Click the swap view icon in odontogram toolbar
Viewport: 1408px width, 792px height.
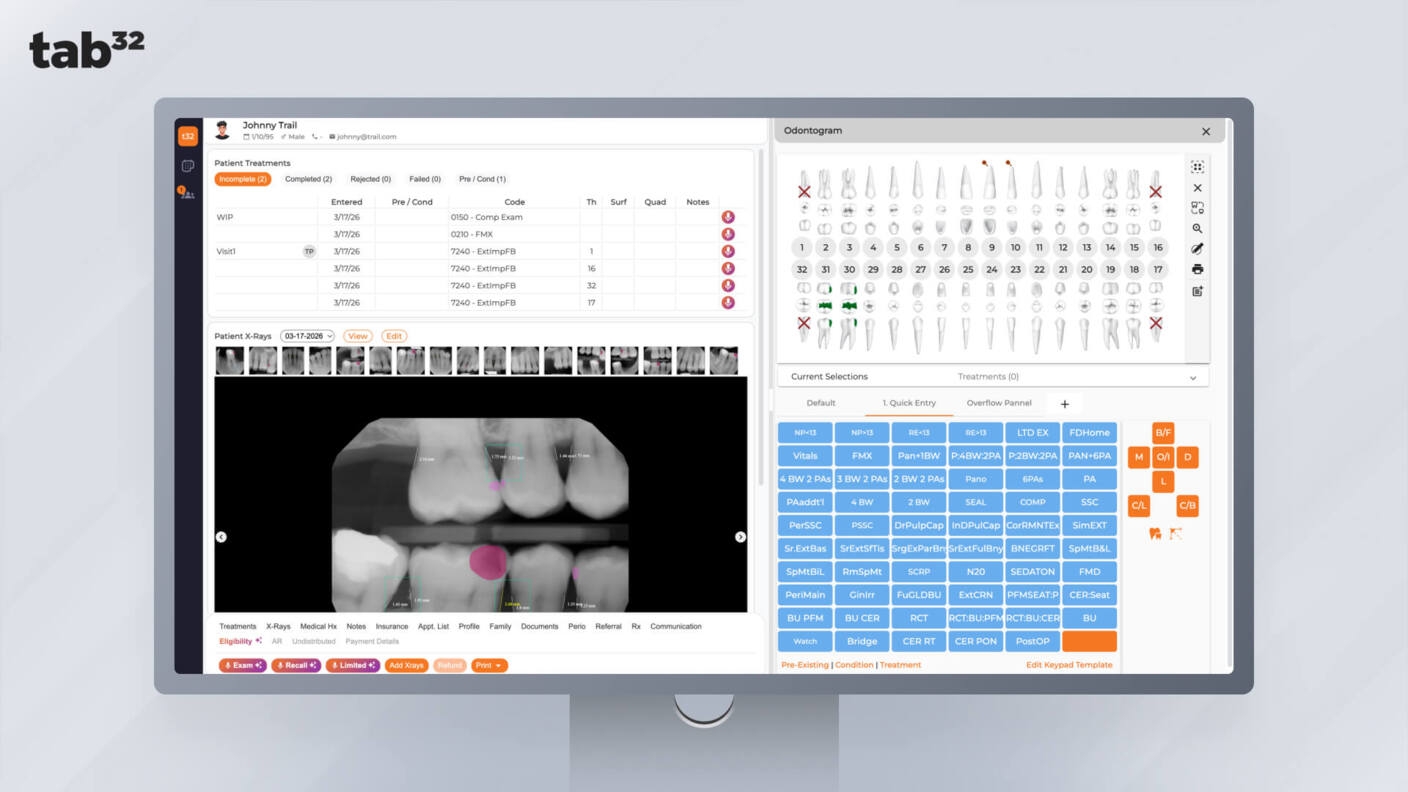tap(1197, 208)
